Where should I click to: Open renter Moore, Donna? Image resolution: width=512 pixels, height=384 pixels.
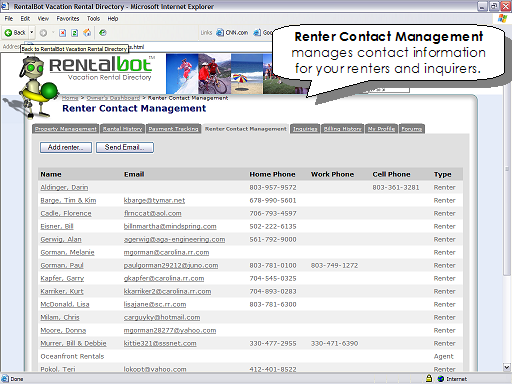coord(63,330)
